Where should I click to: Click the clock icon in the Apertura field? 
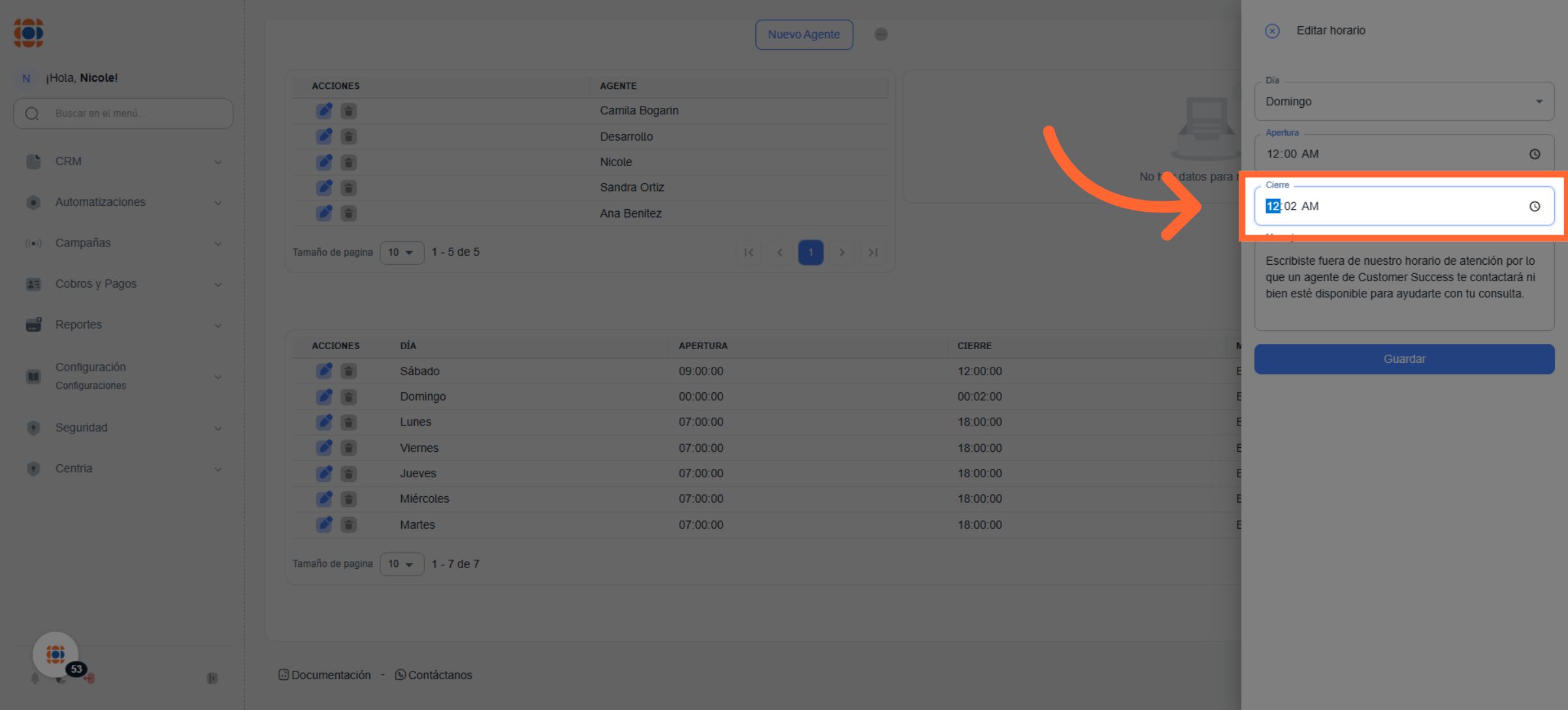point(1535,154)
